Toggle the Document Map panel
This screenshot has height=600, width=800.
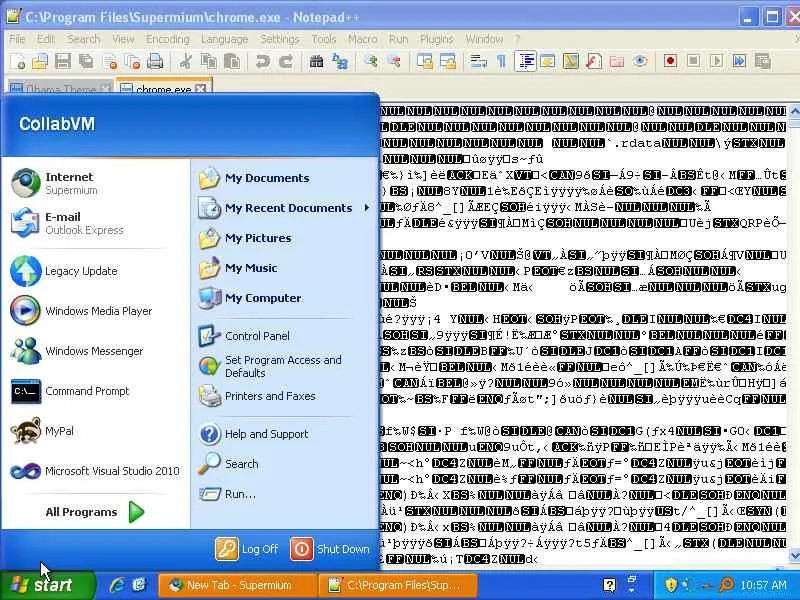(571, 62)
